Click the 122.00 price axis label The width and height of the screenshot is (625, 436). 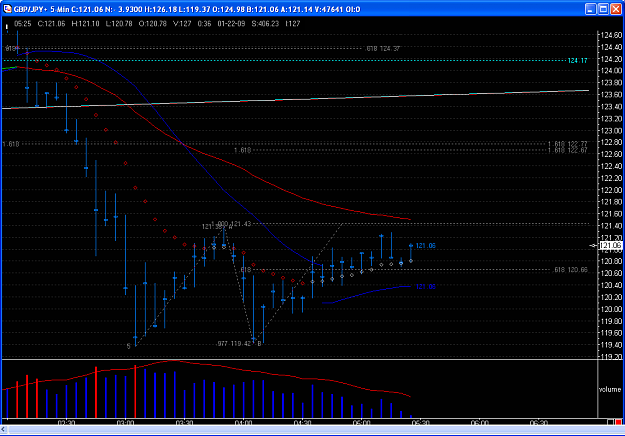pos(611,190)
